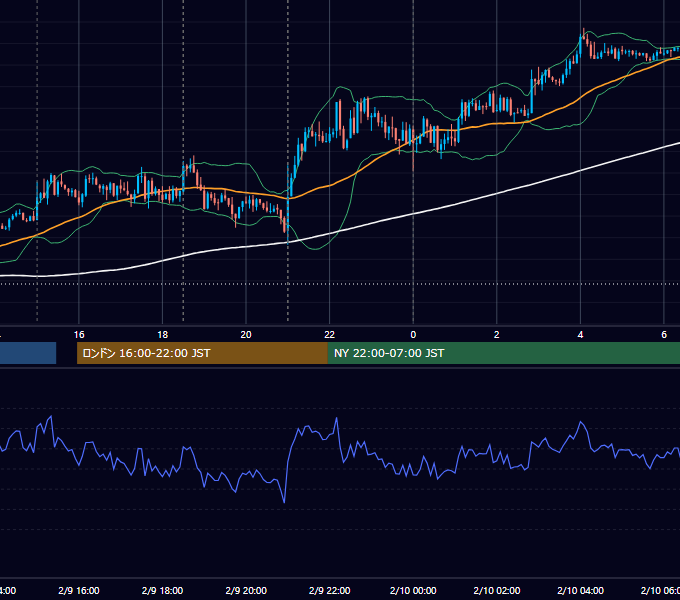This screenshot has width=680, height=600.
Task: Click the 2/9 20:00 time label
Action: 246,590
